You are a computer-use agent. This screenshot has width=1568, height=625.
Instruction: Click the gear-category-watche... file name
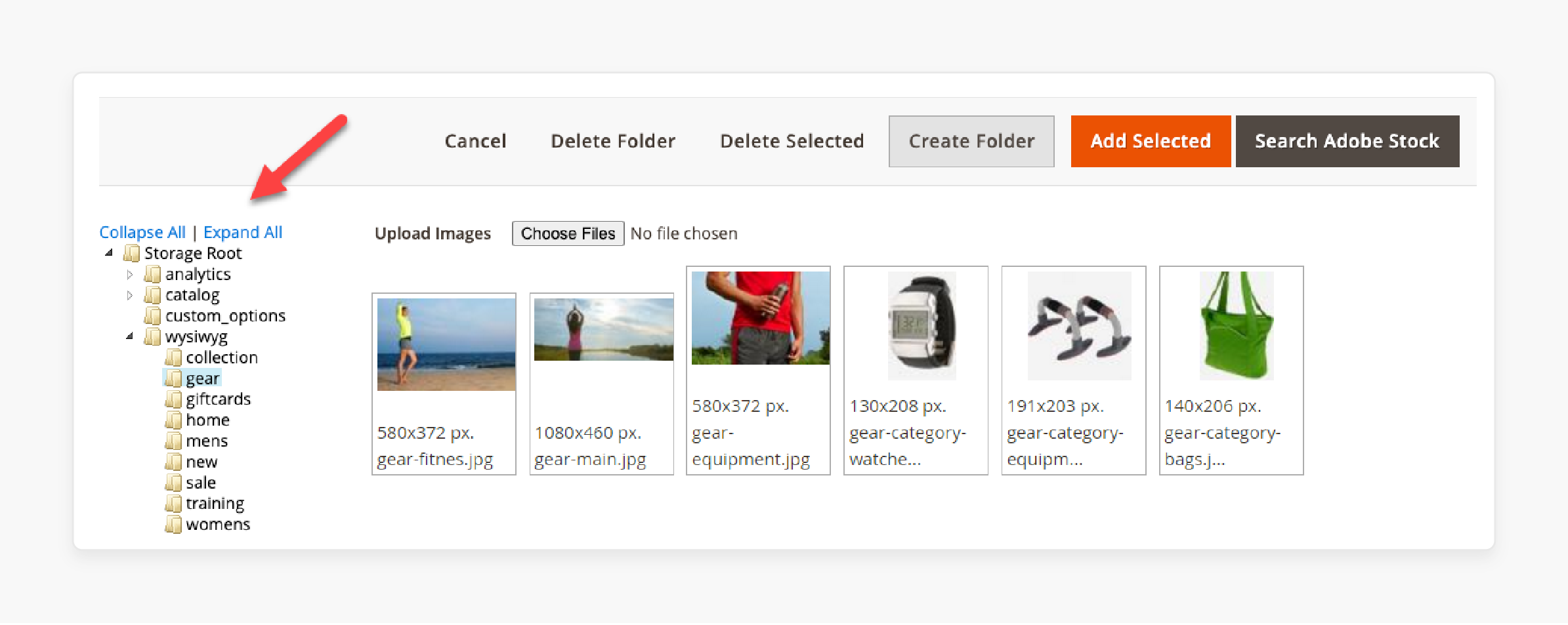(x=908, y=446)
